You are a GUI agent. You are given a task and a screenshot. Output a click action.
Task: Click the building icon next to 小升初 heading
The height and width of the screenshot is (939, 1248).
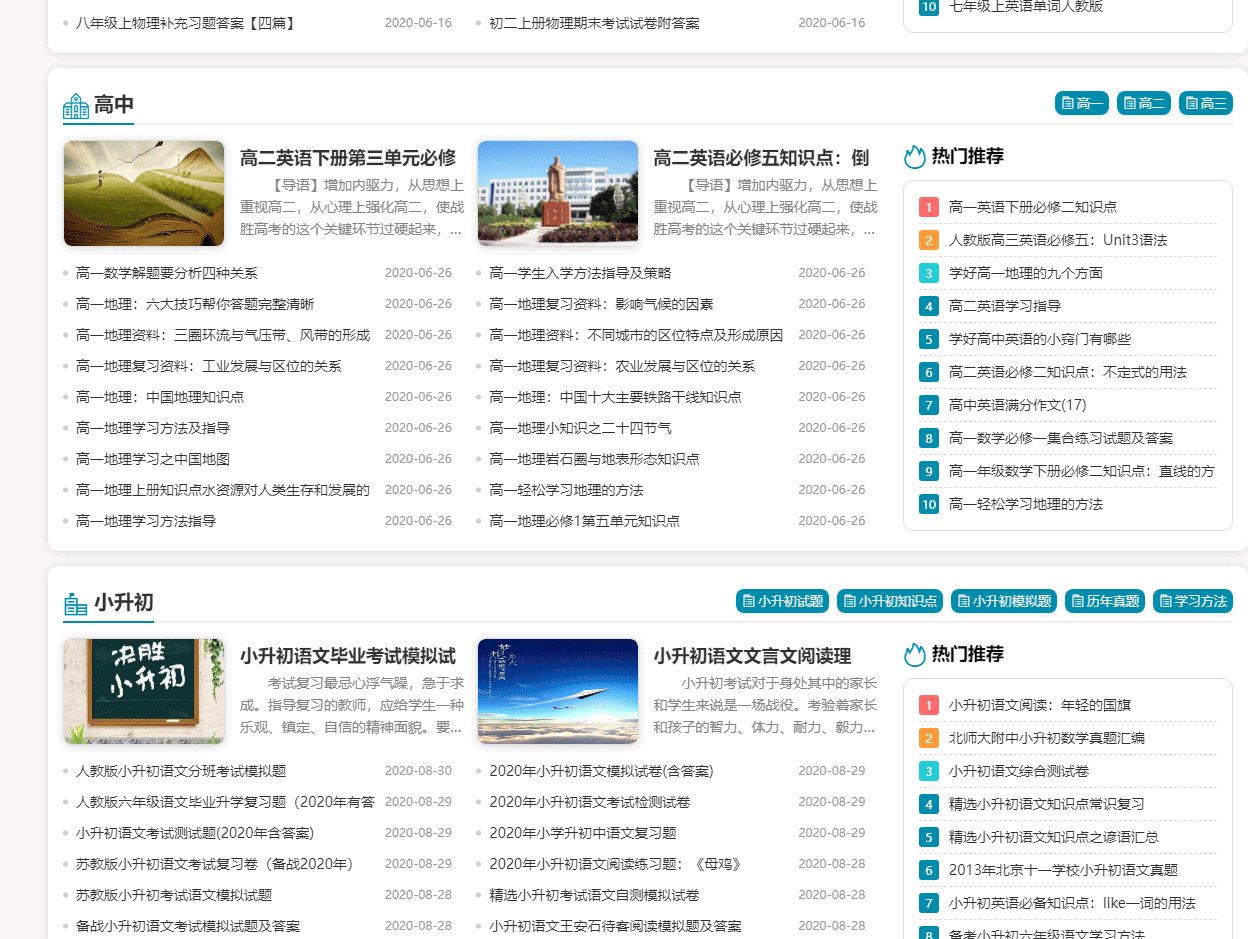point(75,601)
